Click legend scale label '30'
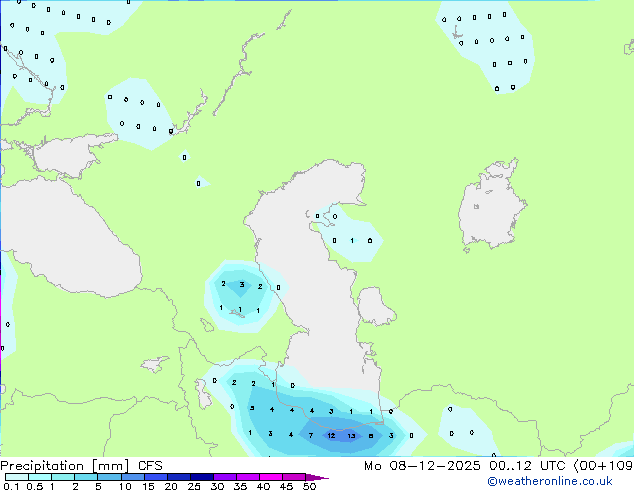 (x=217, y=486)
